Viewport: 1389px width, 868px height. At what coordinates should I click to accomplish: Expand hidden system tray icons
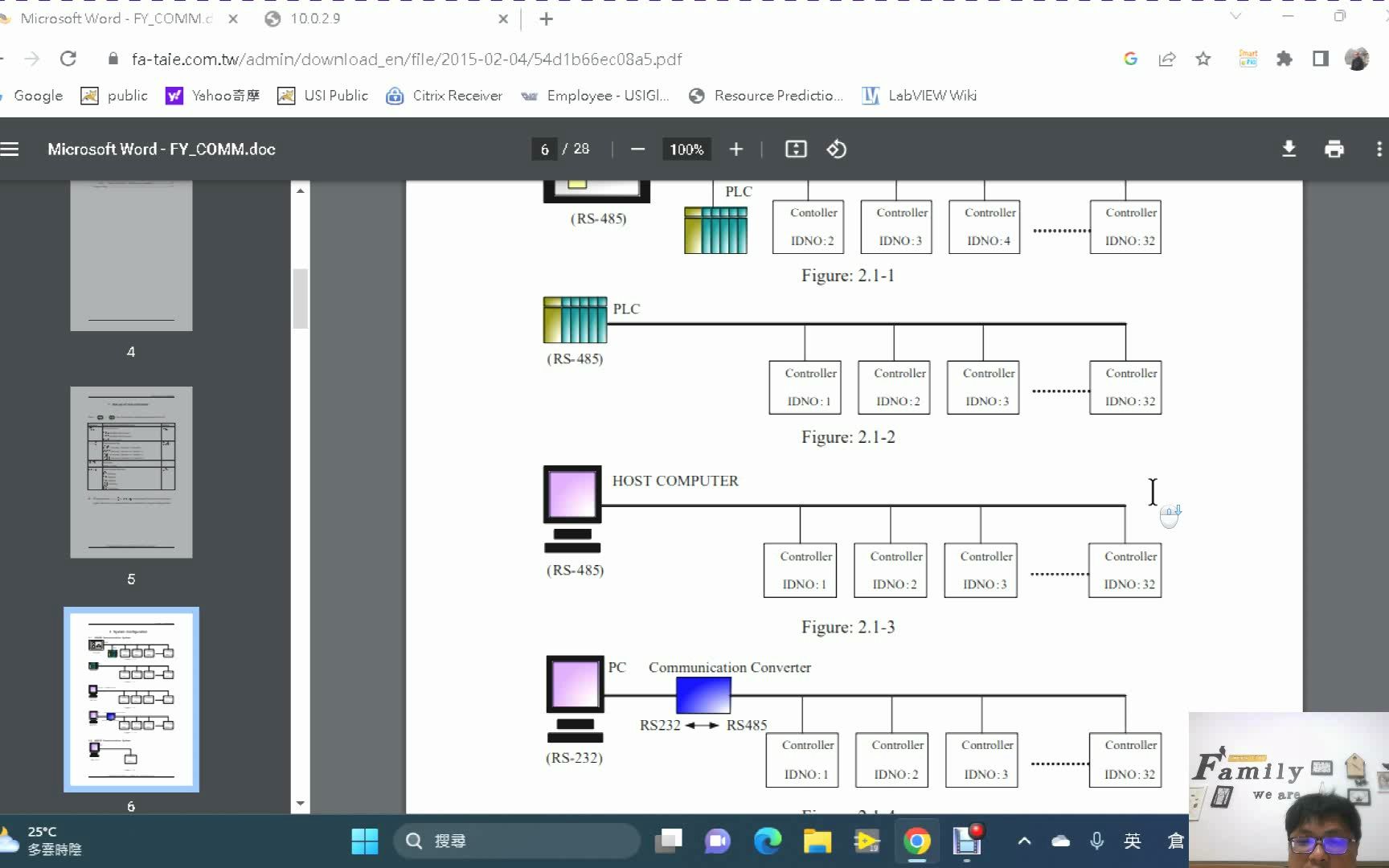1024,841
